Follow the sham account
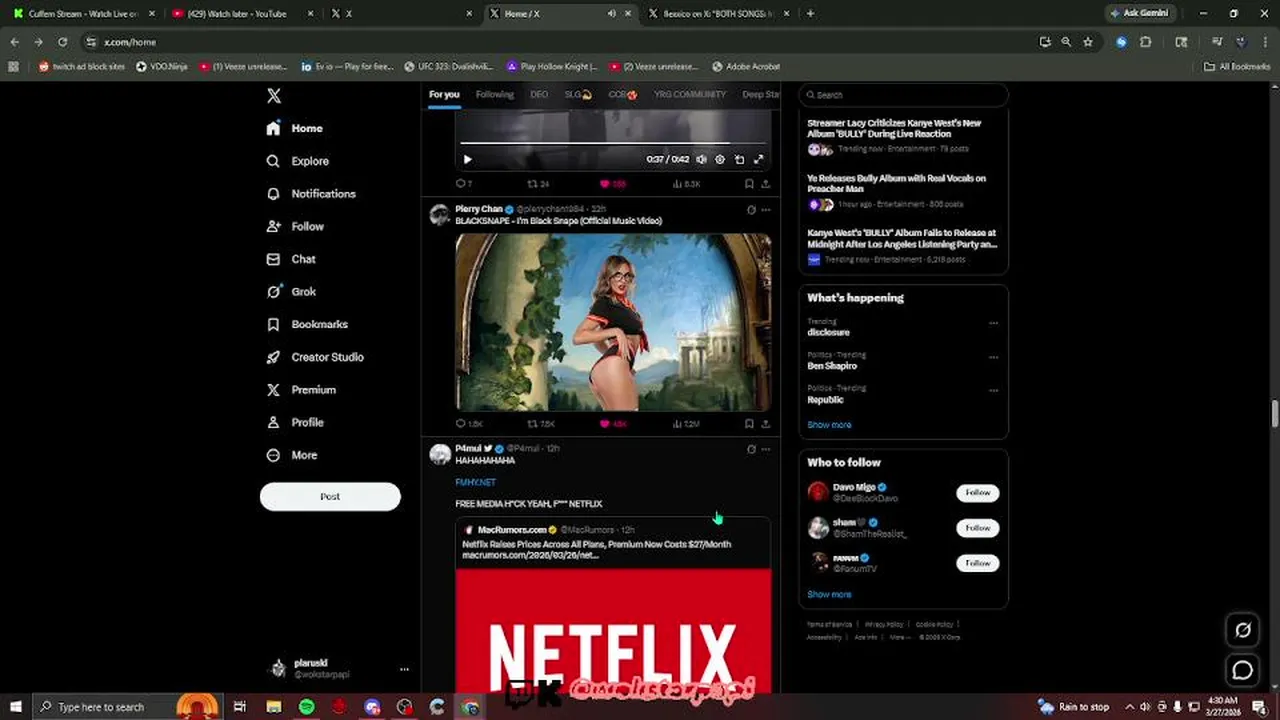This screenshot has height=720, width=1280. coord(977,528)
